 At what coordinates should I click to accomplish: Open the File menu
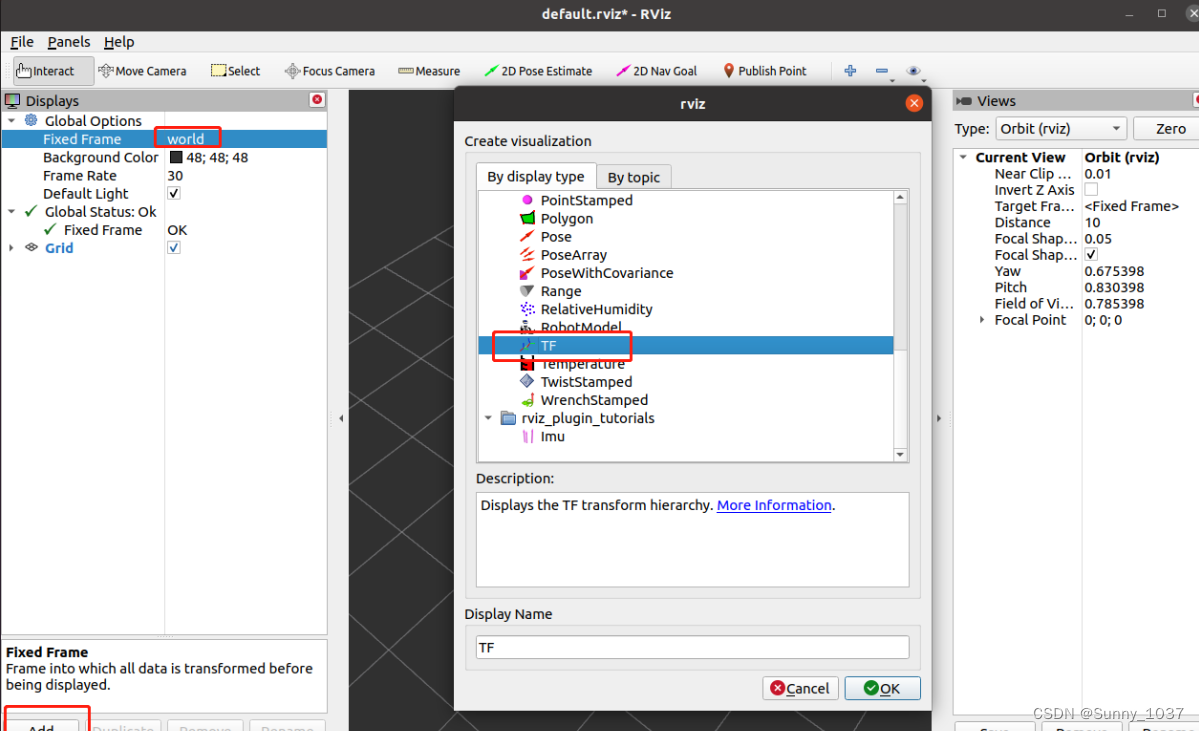(x=21, y=42)
